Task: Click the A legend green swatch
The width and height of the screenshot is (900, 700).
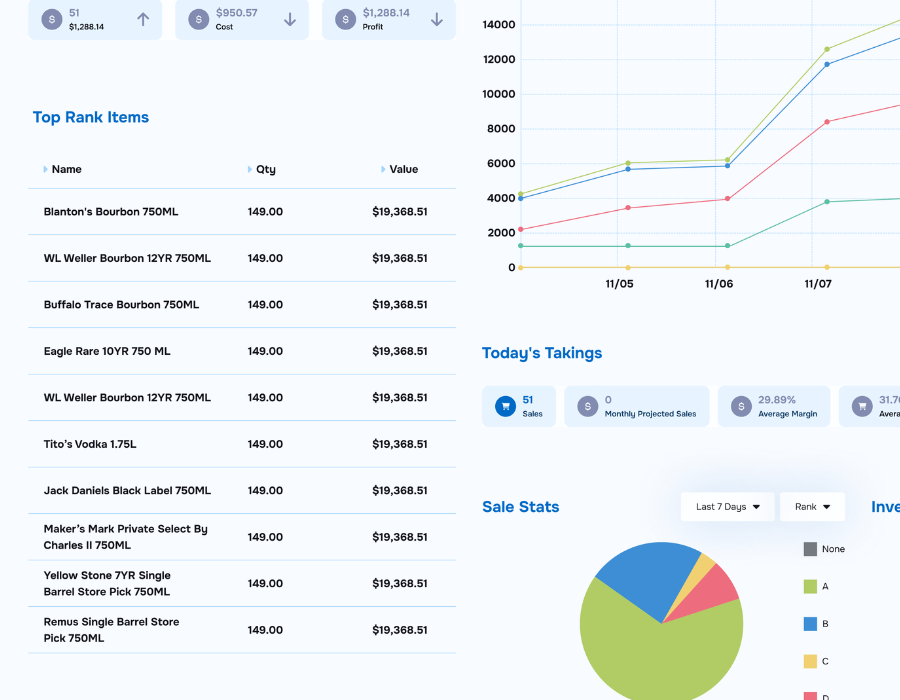Action: (x=810, y=586)
